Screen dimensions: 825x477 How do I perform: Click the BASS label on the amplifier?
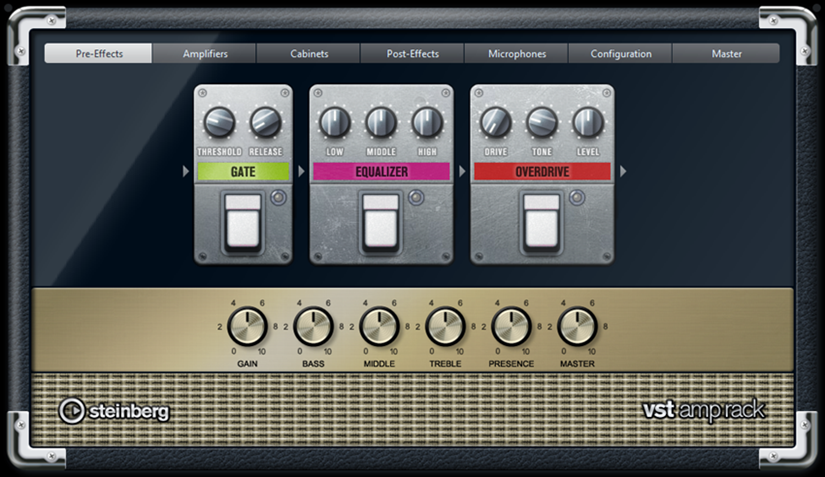coord(313,363)
